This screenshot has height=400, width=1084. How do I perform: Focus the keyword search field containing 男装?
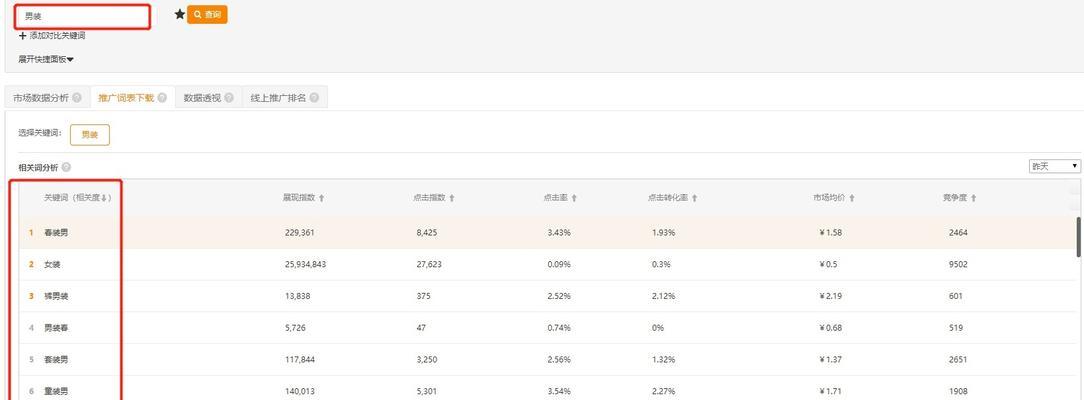point(83,17)
